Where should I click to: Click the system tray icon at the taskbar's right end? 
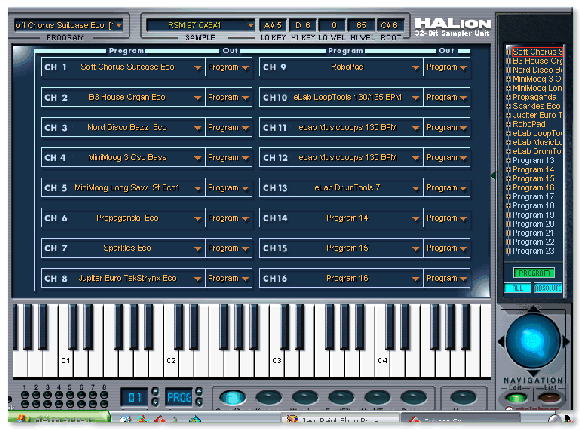coord(568,419)
